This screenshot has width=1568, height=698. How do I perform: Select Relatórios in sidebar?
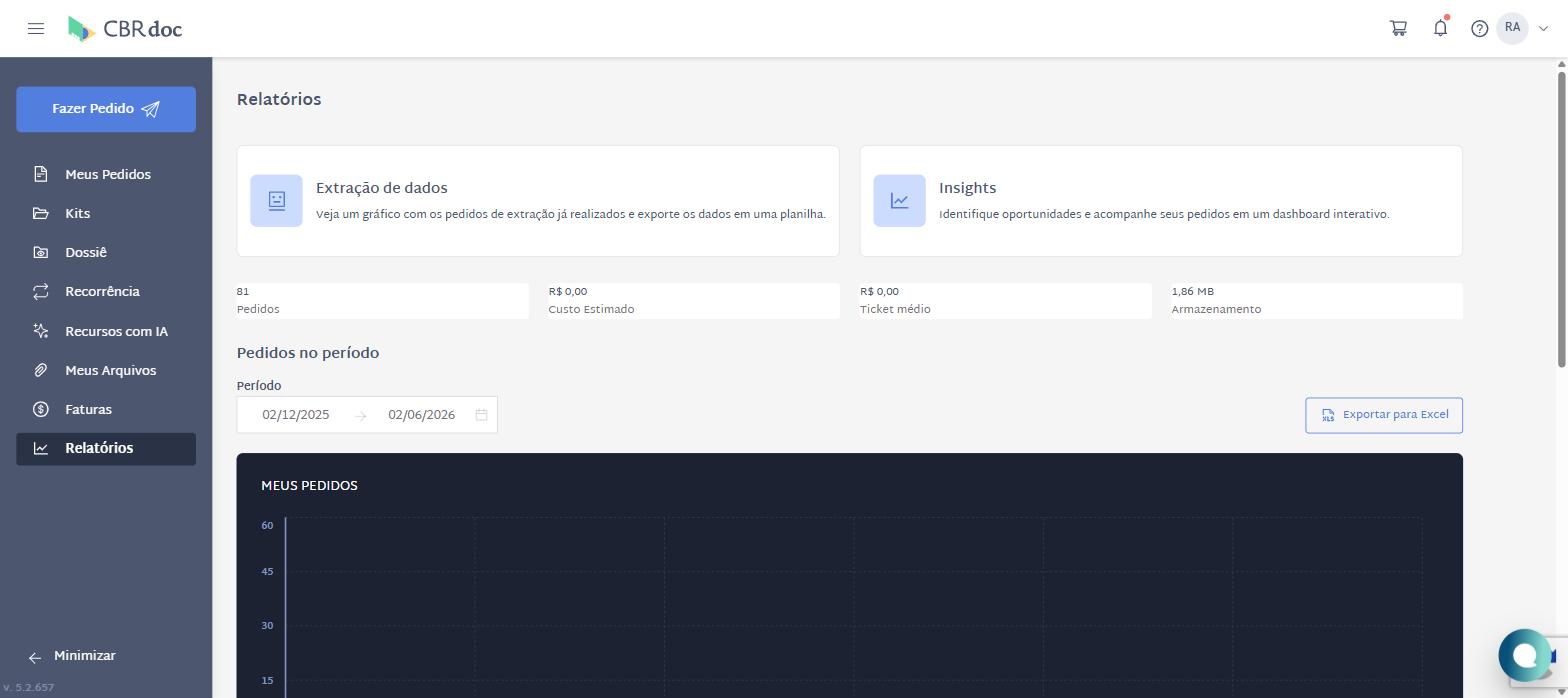[106, 448]
